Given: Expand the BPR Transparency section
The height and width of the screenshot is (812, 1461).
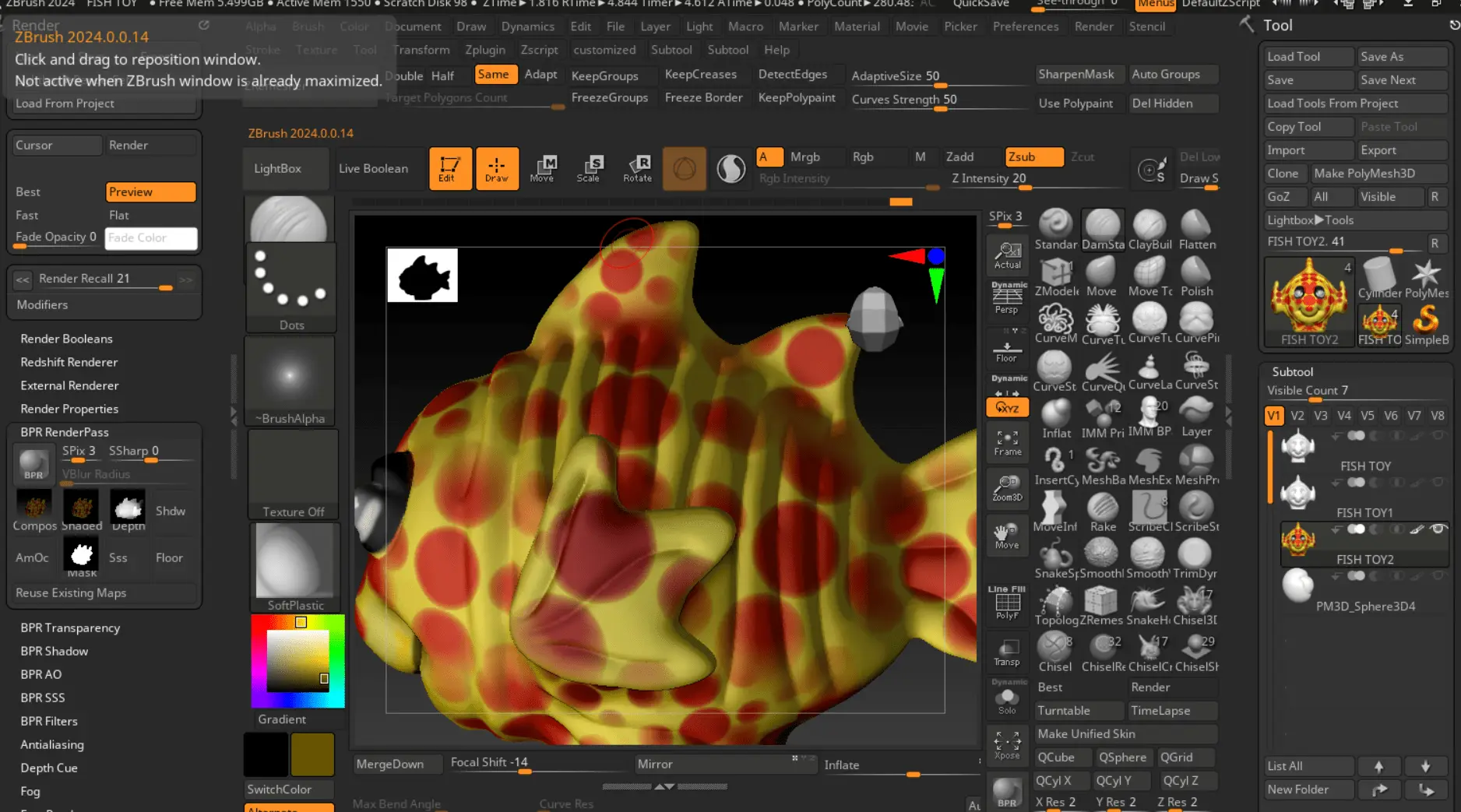Looking at the screenshot, I should coord(70,627).
